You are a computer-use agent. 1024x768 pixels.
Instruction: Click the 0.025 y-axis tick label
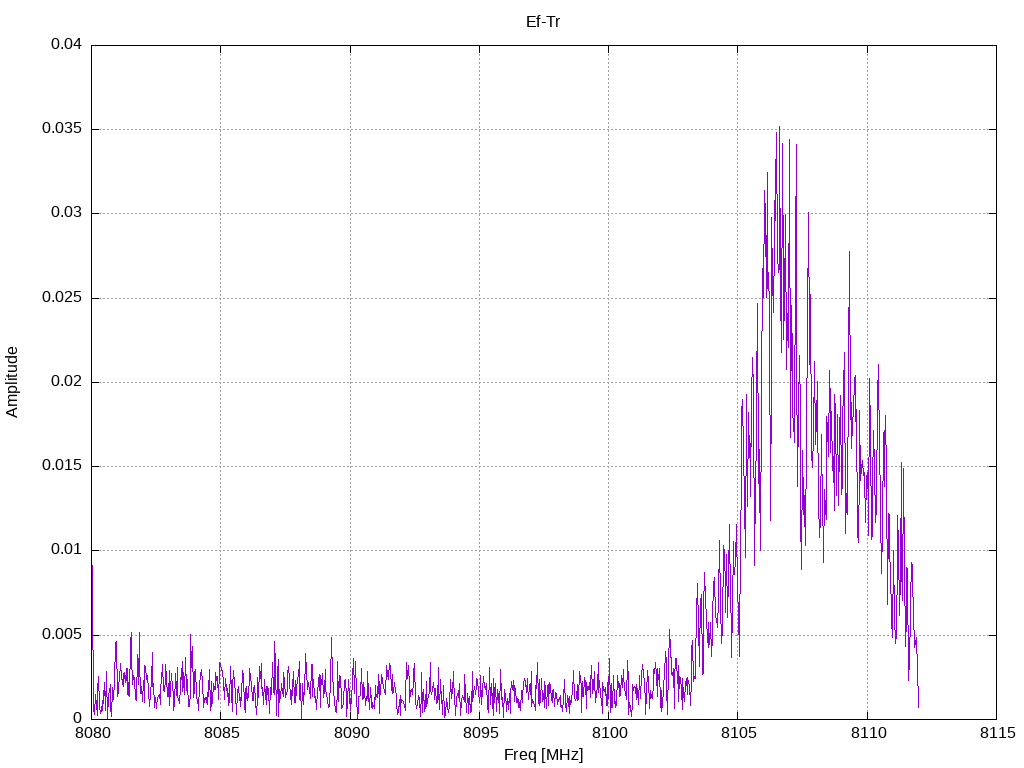click(x=62, y=297)
